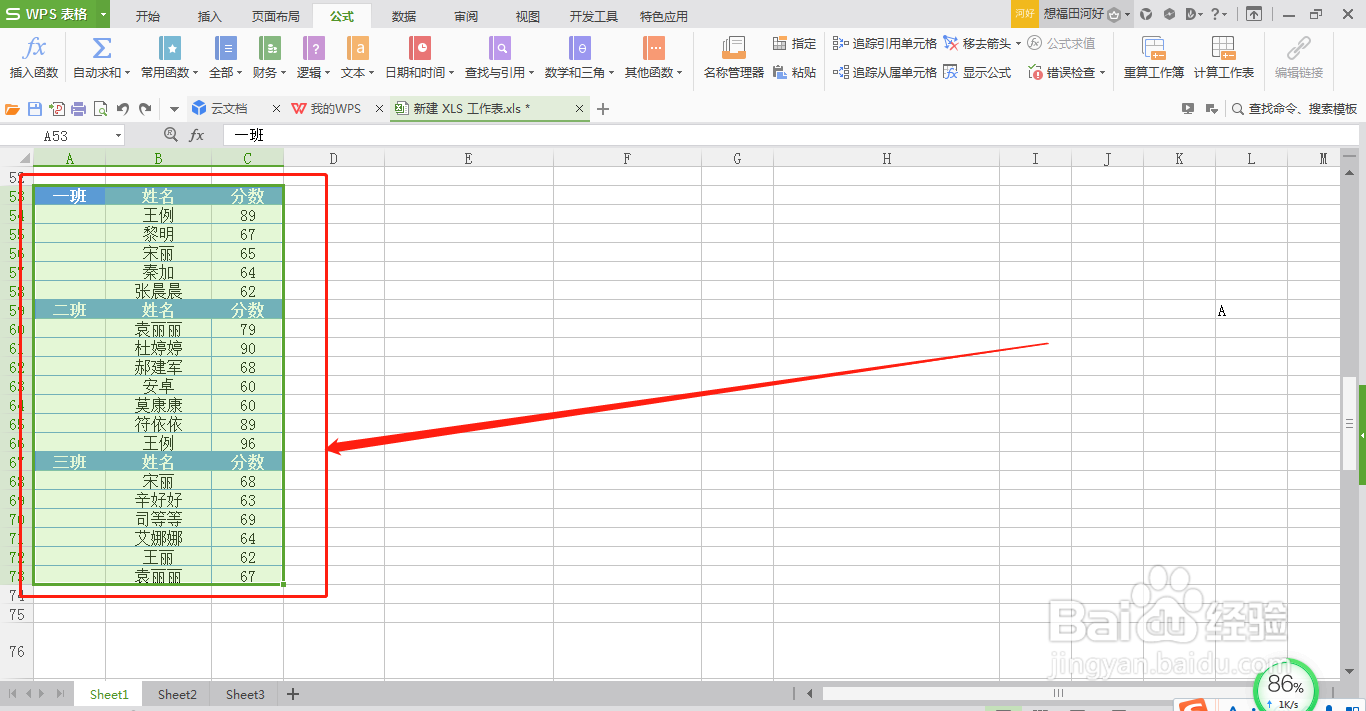Switch to the 视图 ribbon tab
Viewport: 1366px width, 711px height.
pyautogui.click(x=528, y=16)
